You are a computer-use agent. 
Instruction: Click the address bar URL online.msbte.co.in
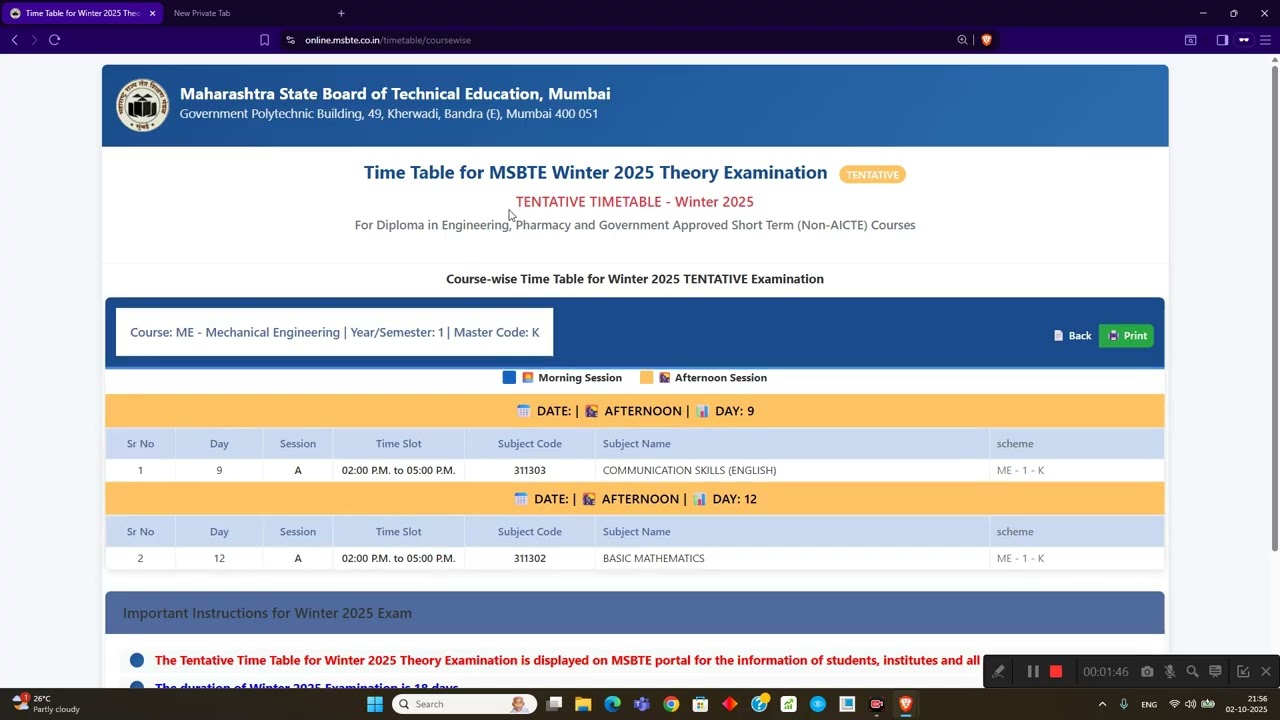pyautogui.click(x=388, y=40)
